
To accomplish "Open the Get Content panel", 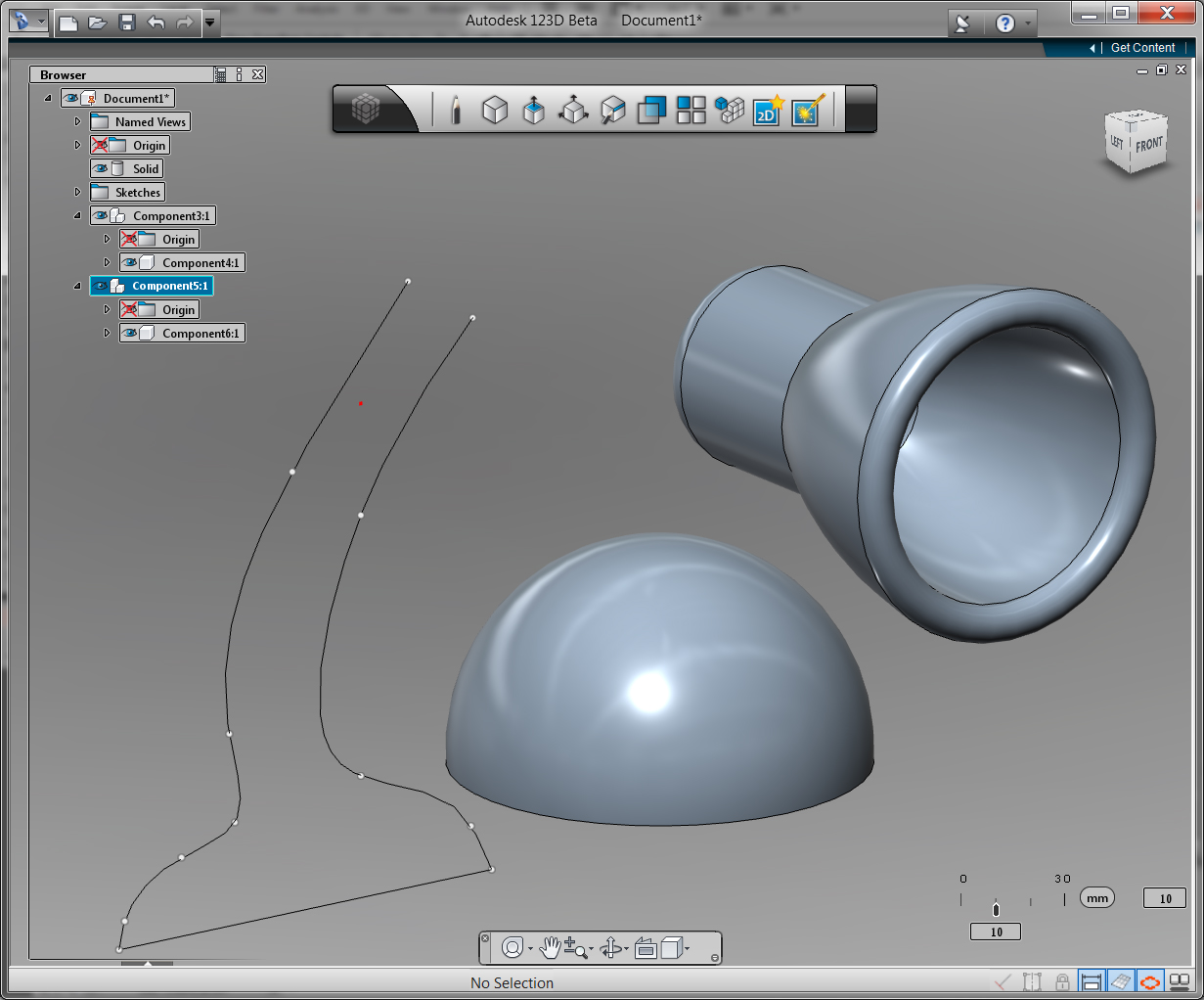I will [1141, 47].
